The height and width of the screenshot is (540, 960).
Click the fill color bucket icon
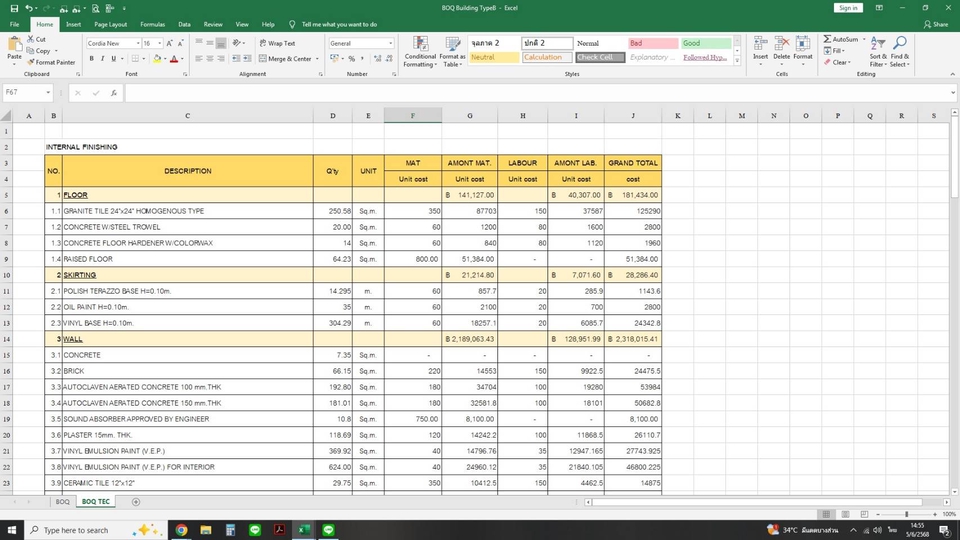157,59
